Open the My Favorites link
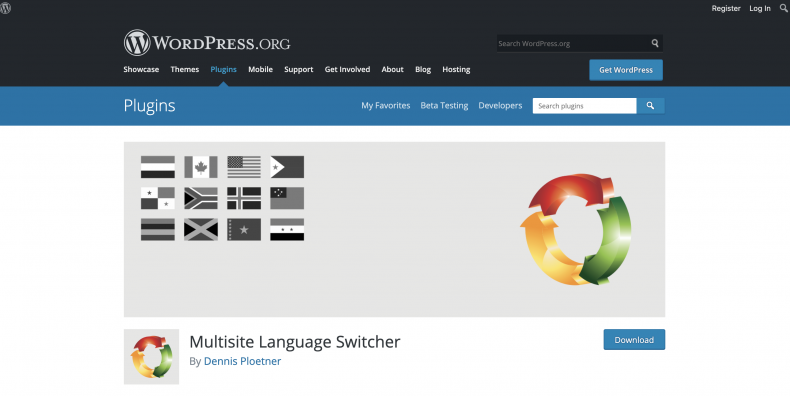 tap(385, 105)
